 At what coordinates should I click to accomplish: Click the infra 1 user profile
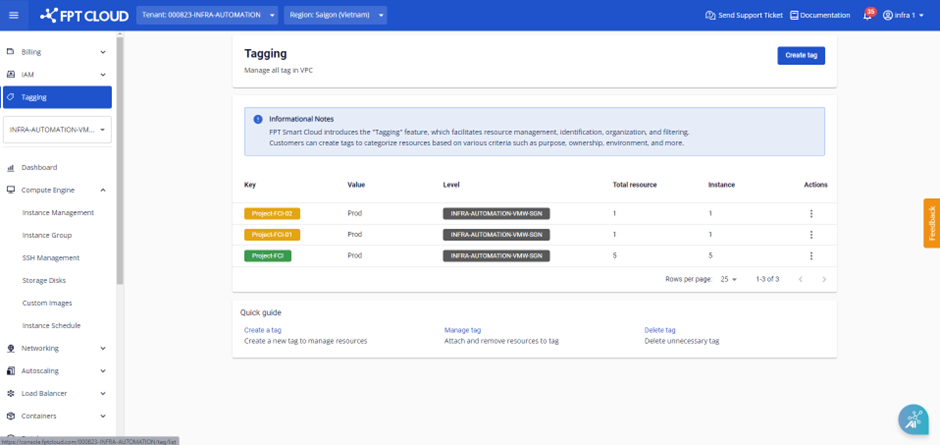pyautogui.click(x=903, y=16)
